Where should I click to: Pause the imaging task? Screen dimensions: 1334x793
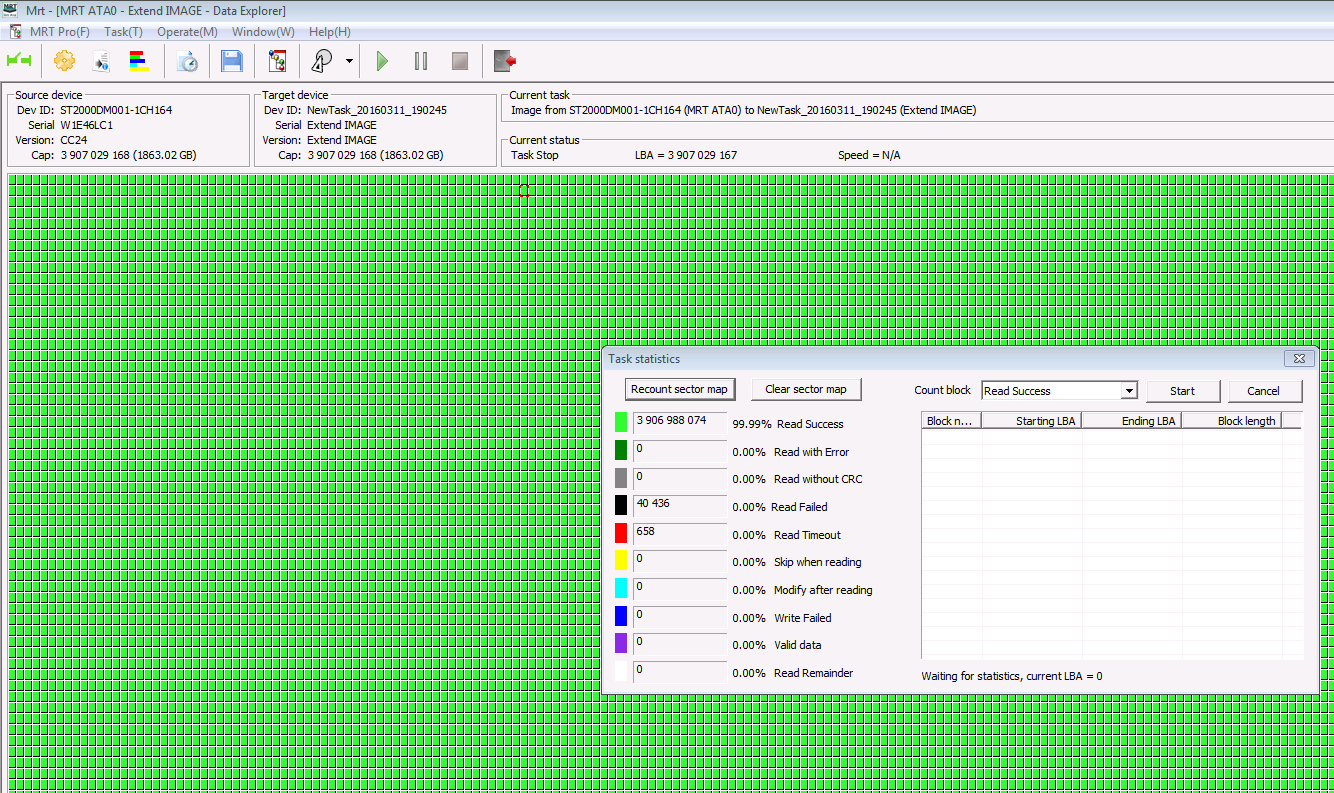pyautogui.click(x=421, y=61)
